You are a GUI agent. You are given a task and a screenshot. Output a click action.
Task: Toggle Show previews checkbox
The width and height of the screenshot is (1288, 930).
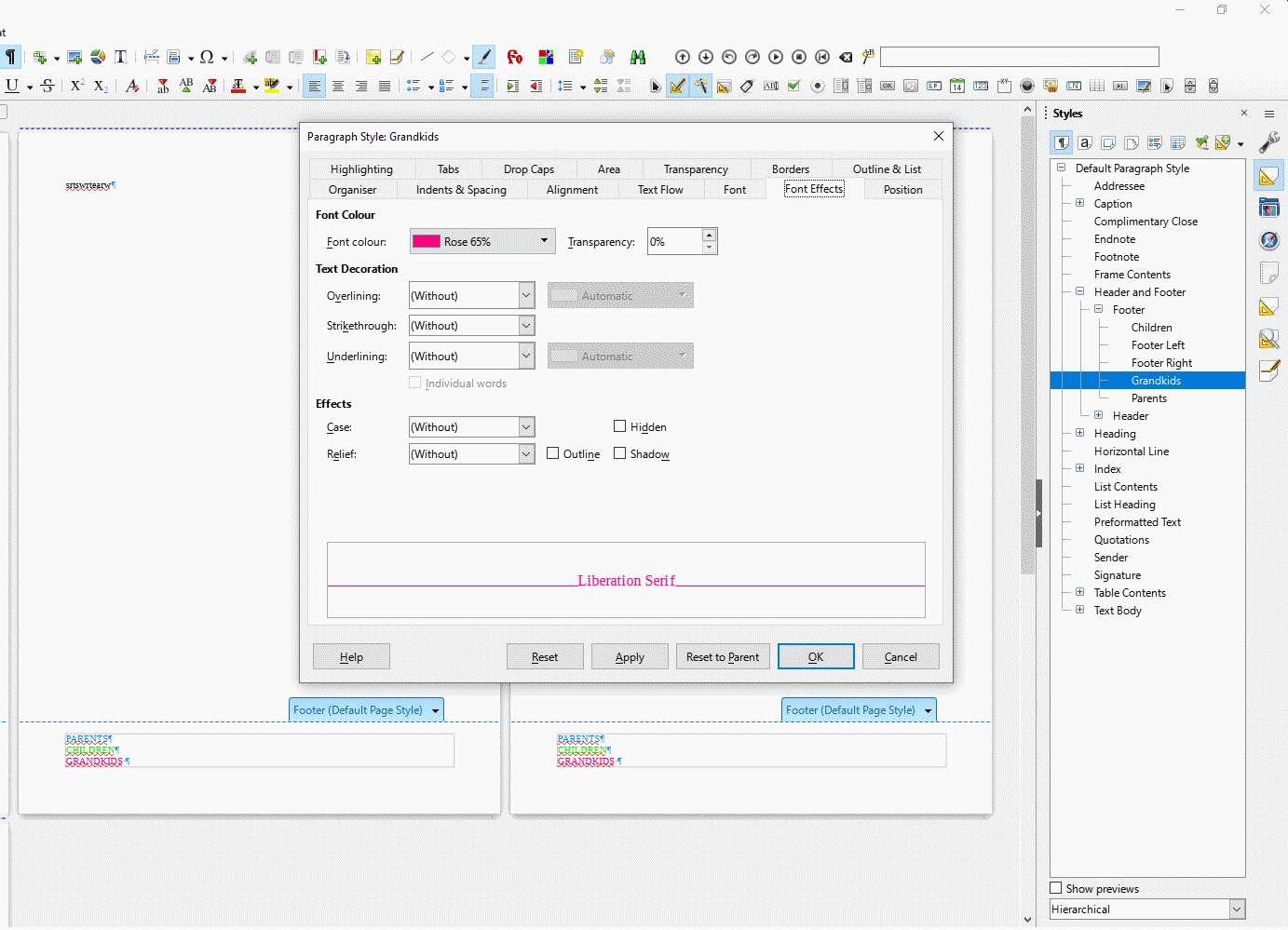tap(1056, 888)
